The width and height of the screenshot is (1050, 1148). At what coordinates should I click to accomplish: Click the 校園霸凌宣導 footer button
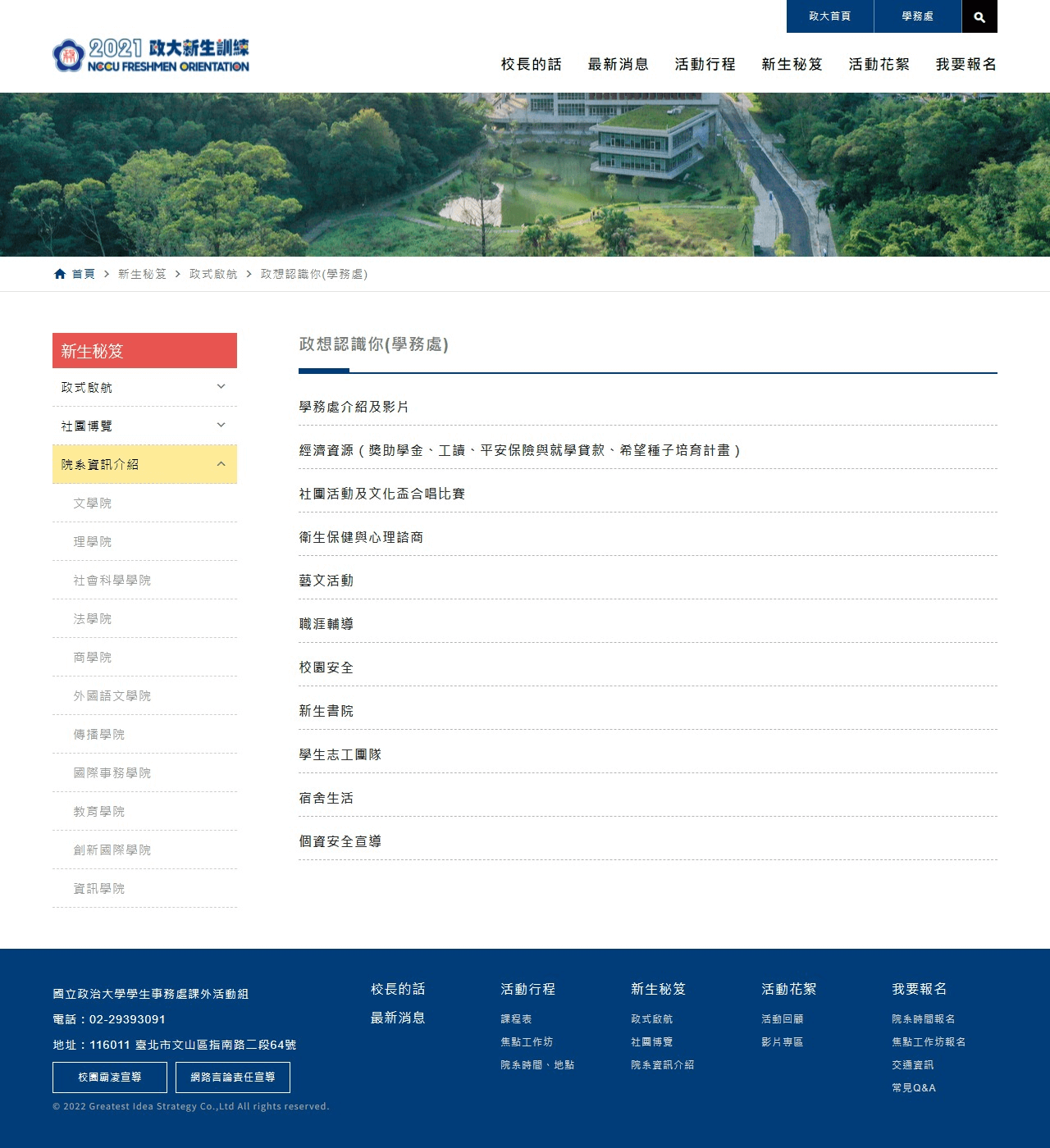[110, 1077]
